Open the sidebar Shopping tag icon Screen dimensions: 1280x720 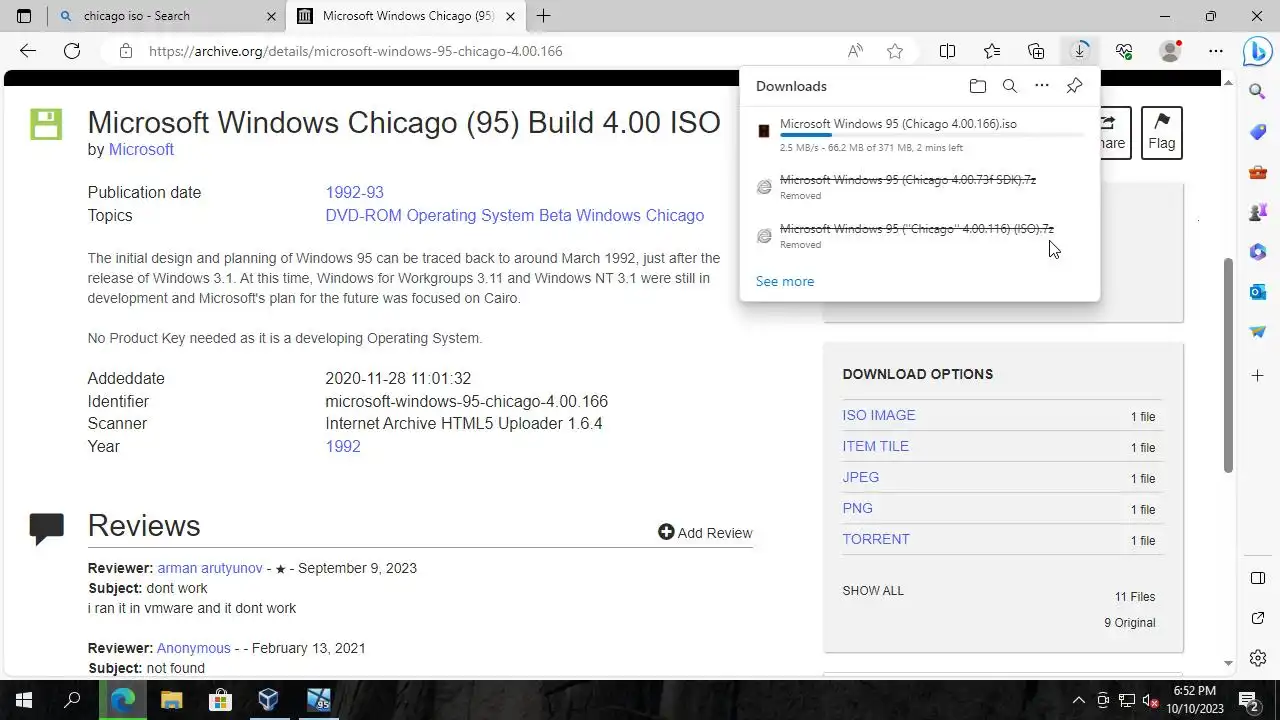(x=1258, y=132)
